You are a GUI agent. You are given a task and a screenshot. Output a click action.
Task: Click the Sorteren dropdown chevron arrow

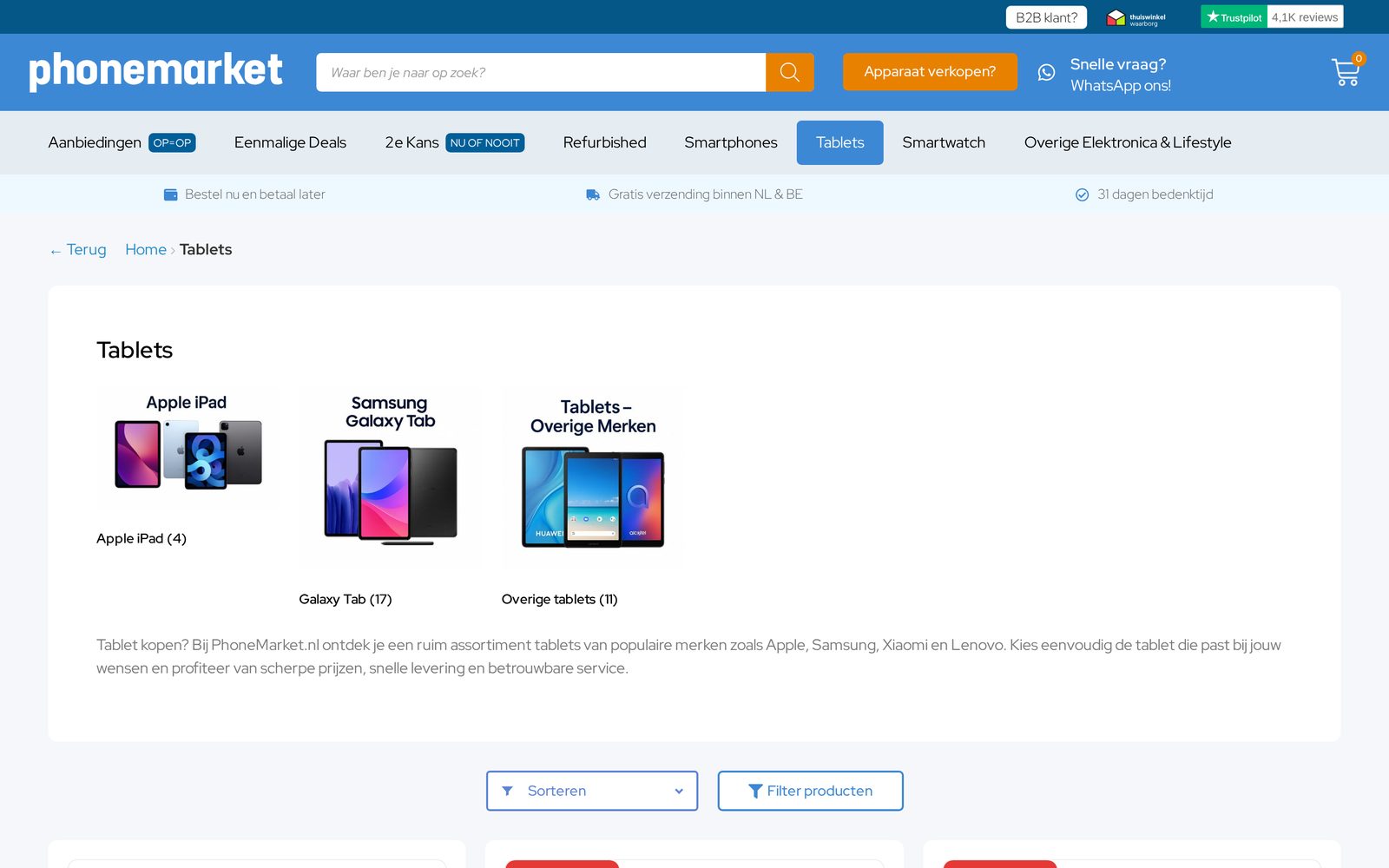coord(679,791)
